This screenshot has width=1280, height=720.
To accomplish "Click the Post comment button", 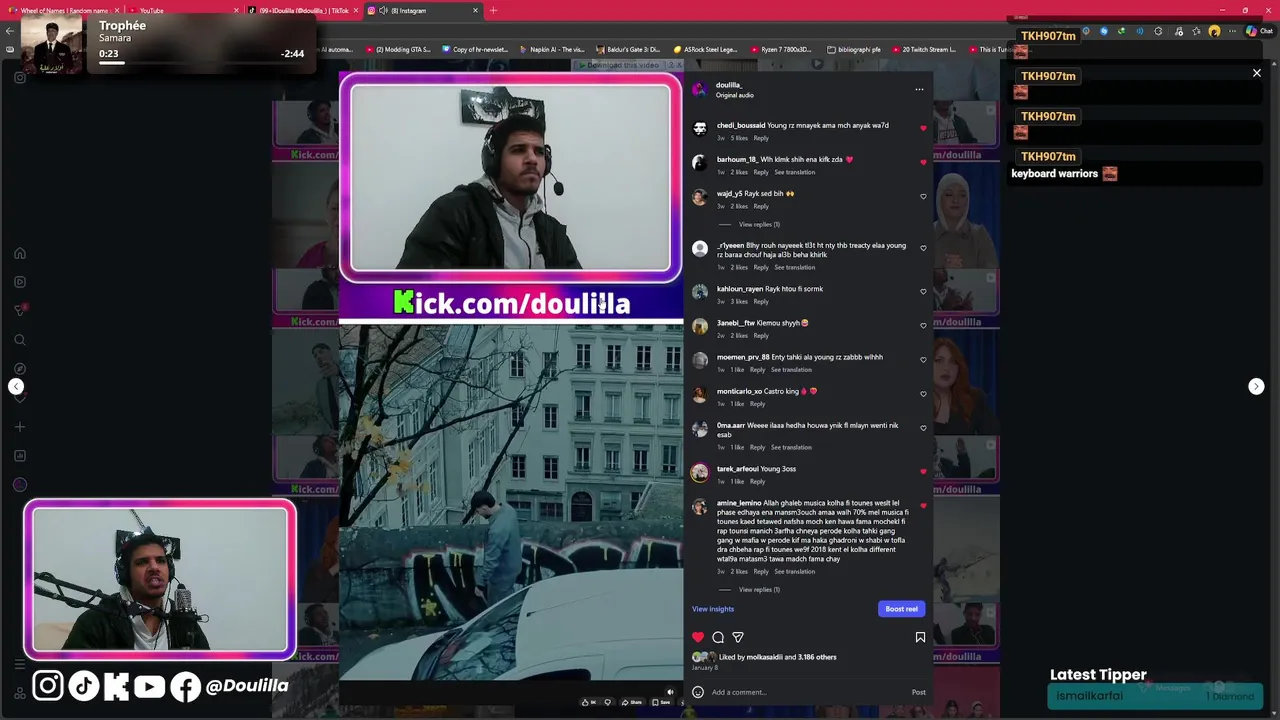I will 918,692.
